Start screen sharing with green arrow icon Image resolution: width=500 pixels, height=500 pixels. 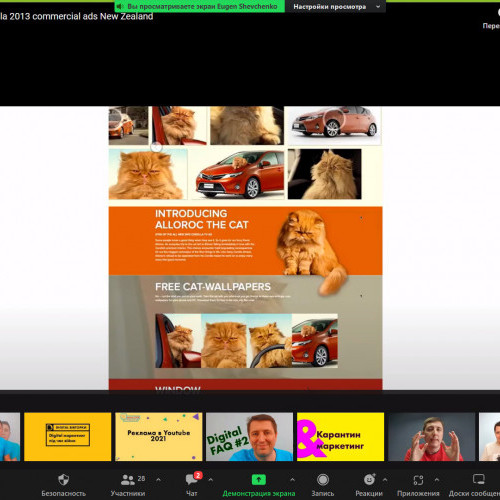258,480
